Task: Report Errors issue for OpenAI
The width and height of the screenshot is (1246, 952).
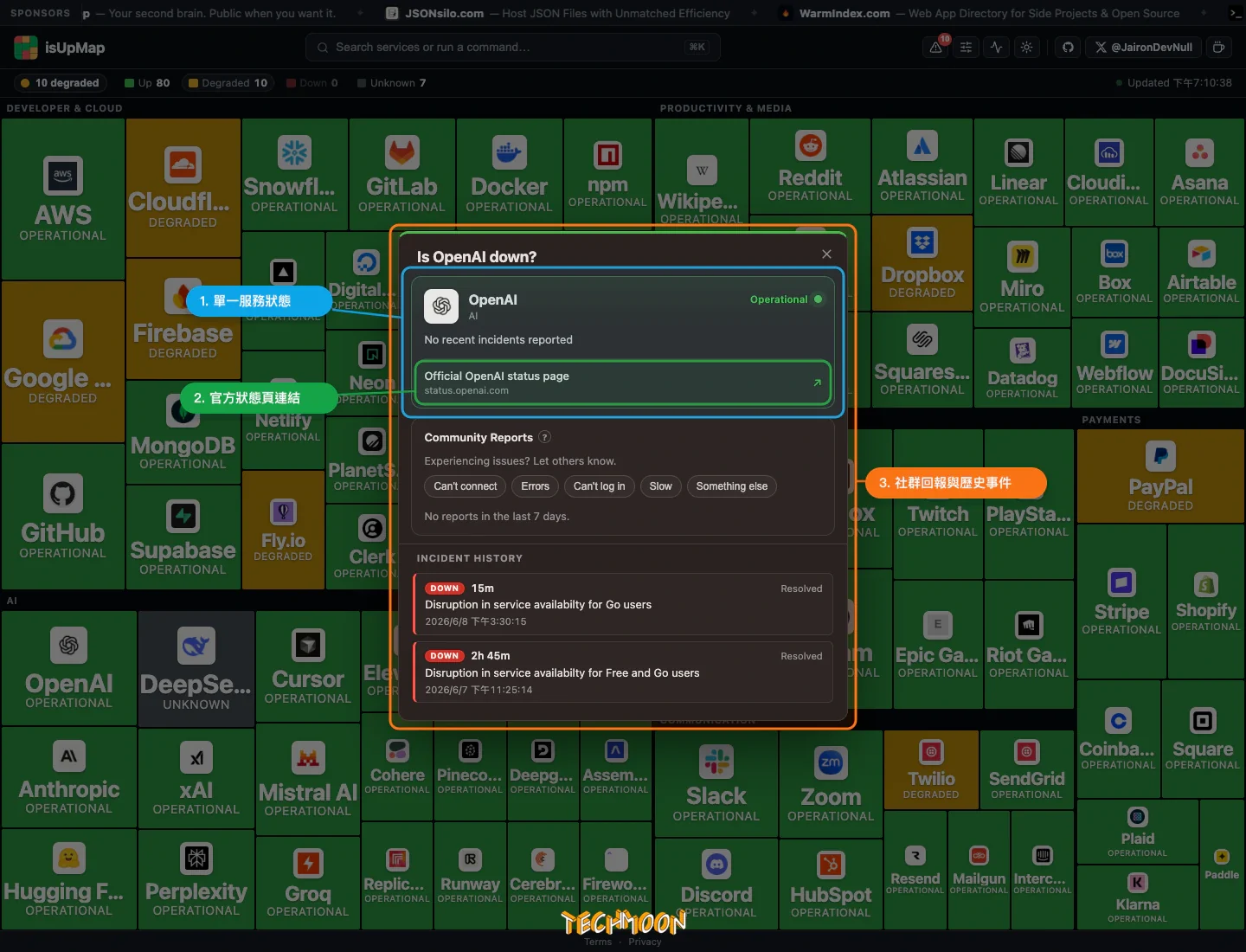Action: (536, 486)
